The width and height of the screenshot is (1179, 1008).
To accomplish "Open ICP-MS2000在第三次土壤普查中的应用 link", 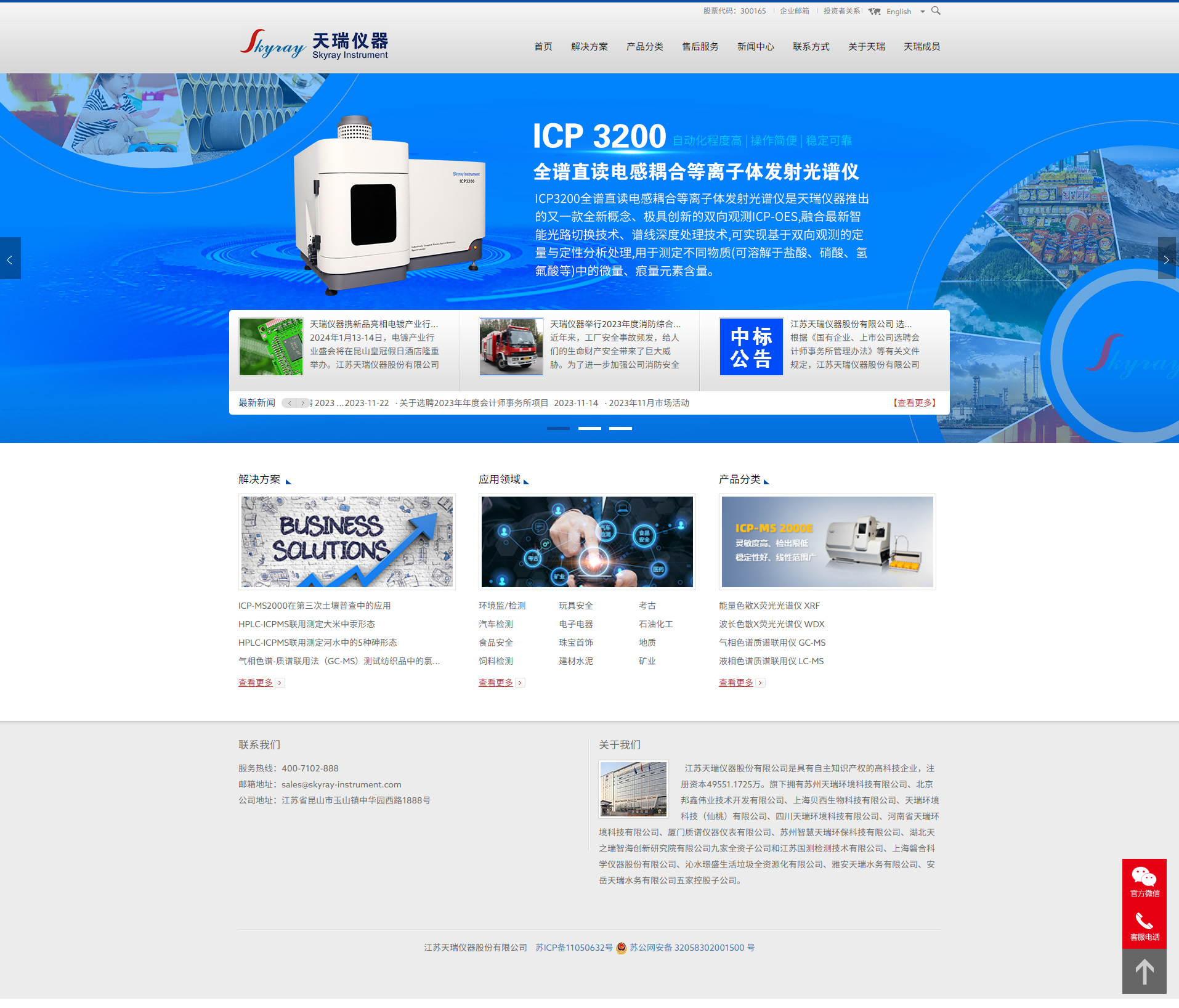I will 315,606.
